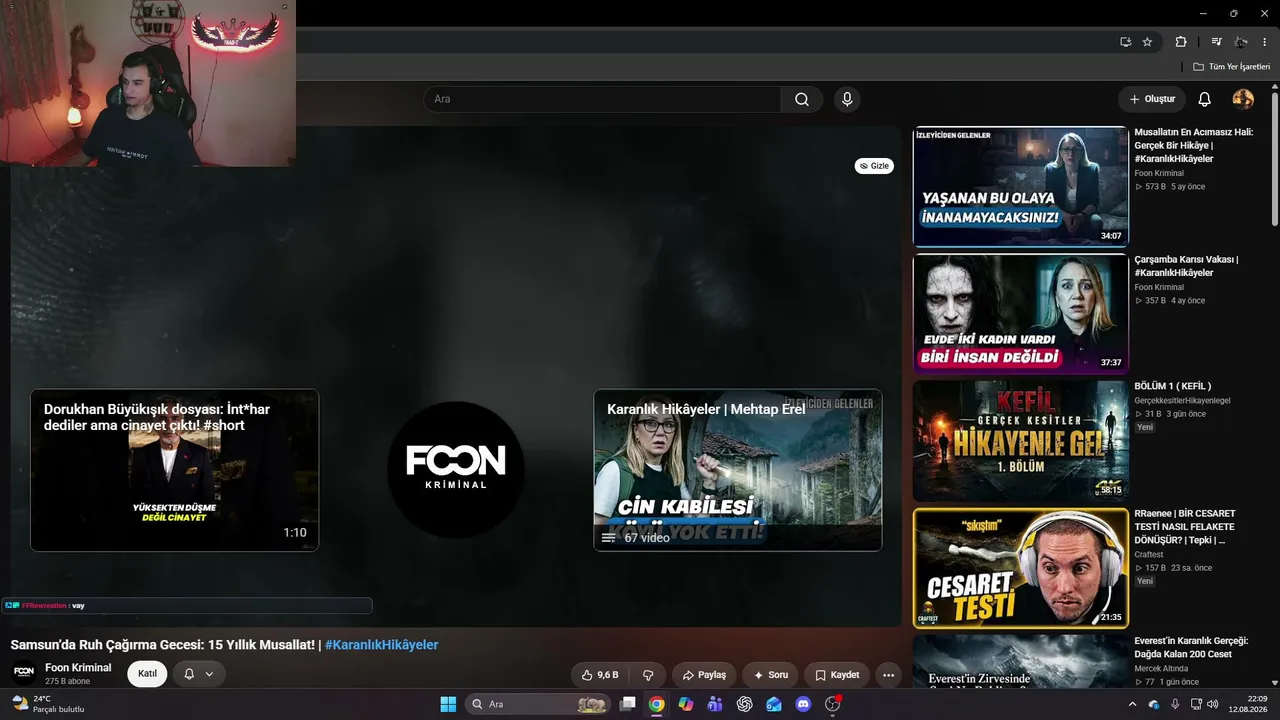Open Outlook from the taskbar
This screenshot has width=1280, height=720.
(774, 704)
